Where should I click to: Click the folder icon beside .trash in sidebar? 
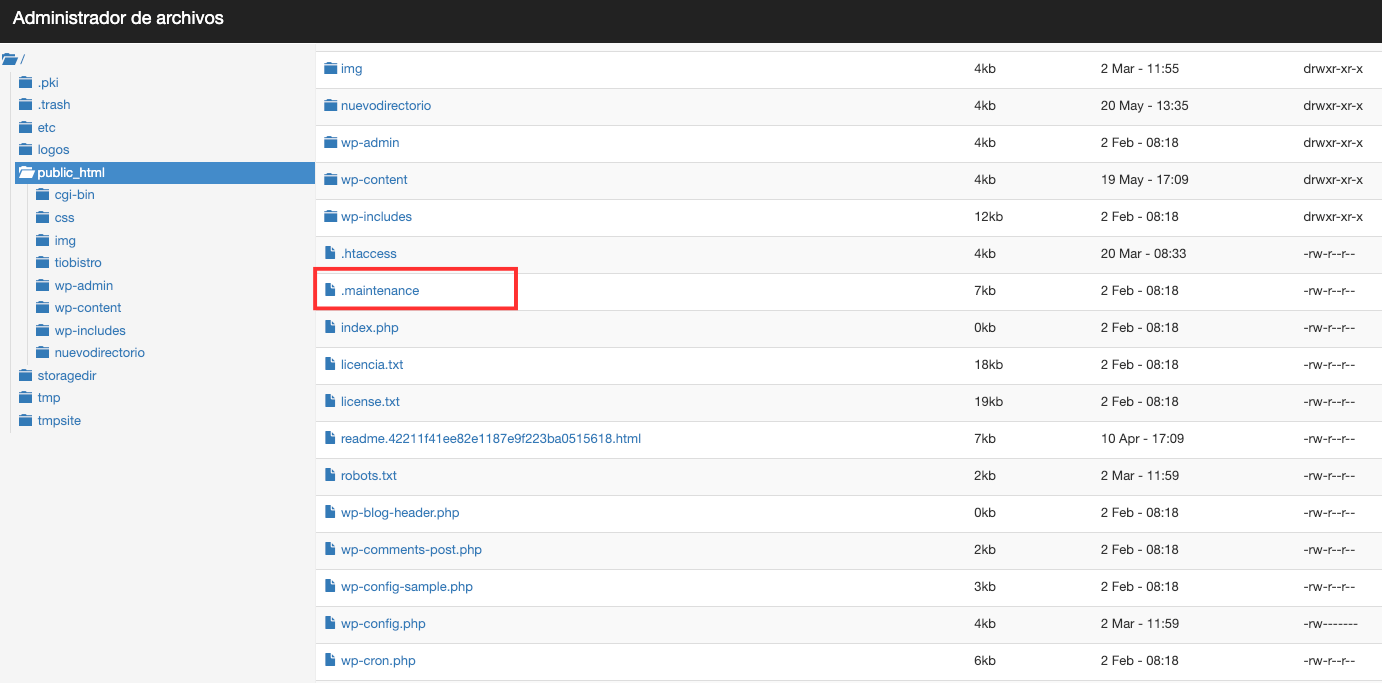pos(26,105)
